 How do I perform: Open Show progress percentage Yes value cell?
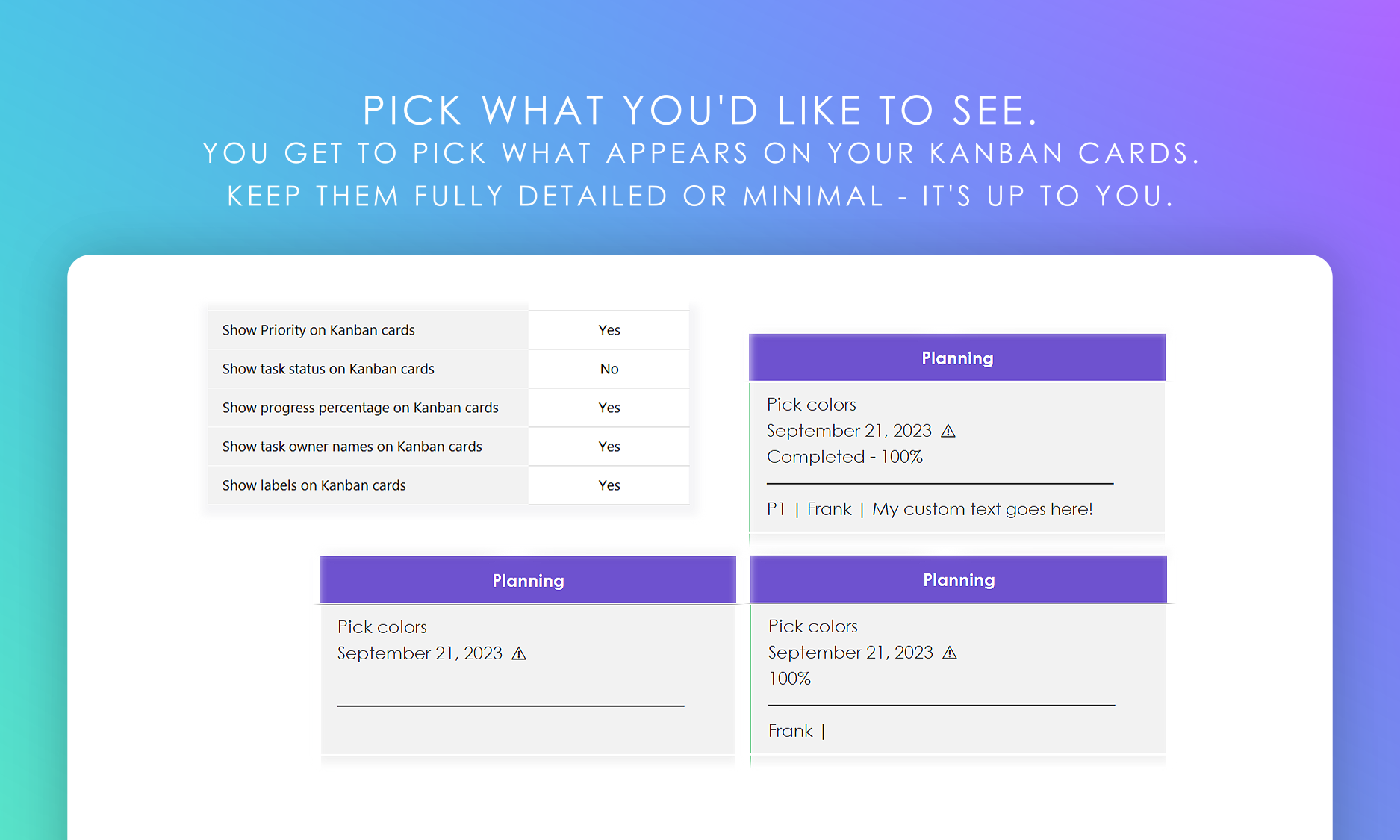pyautogui.click(x=609, y=408)
